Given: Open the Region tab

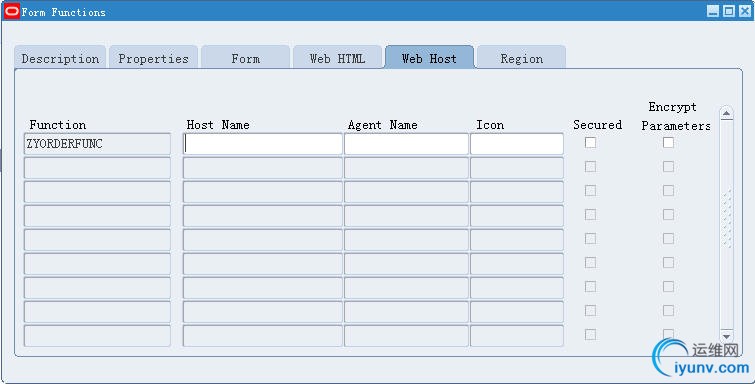Looking at the screenshot, I should tap(521, 58).
